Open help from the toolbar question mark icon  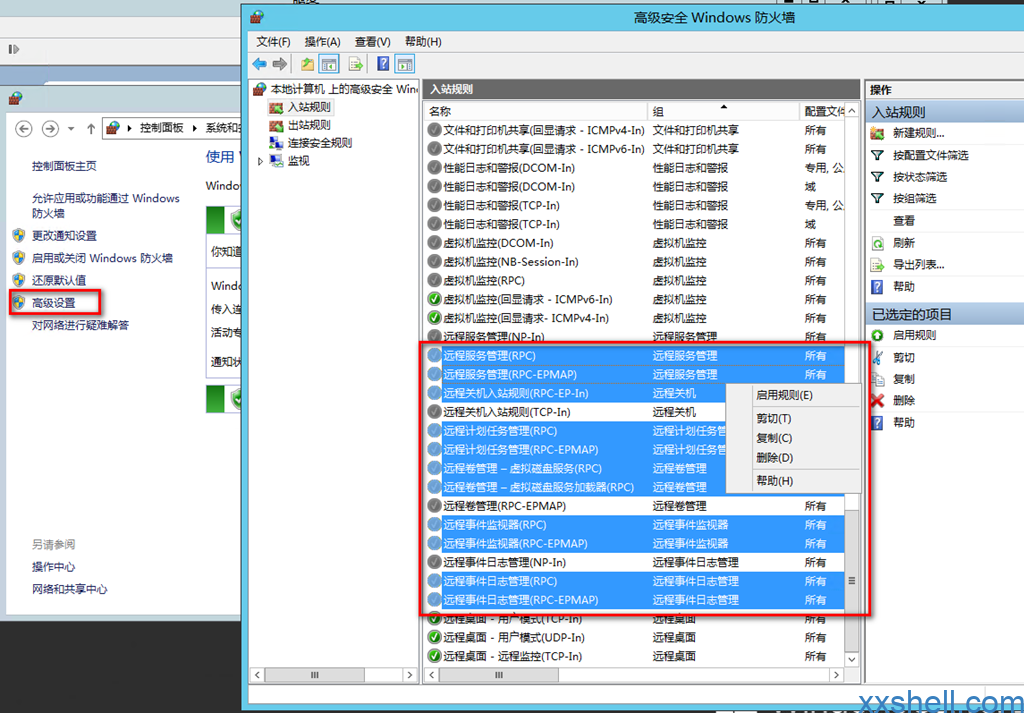coord(383,64)
